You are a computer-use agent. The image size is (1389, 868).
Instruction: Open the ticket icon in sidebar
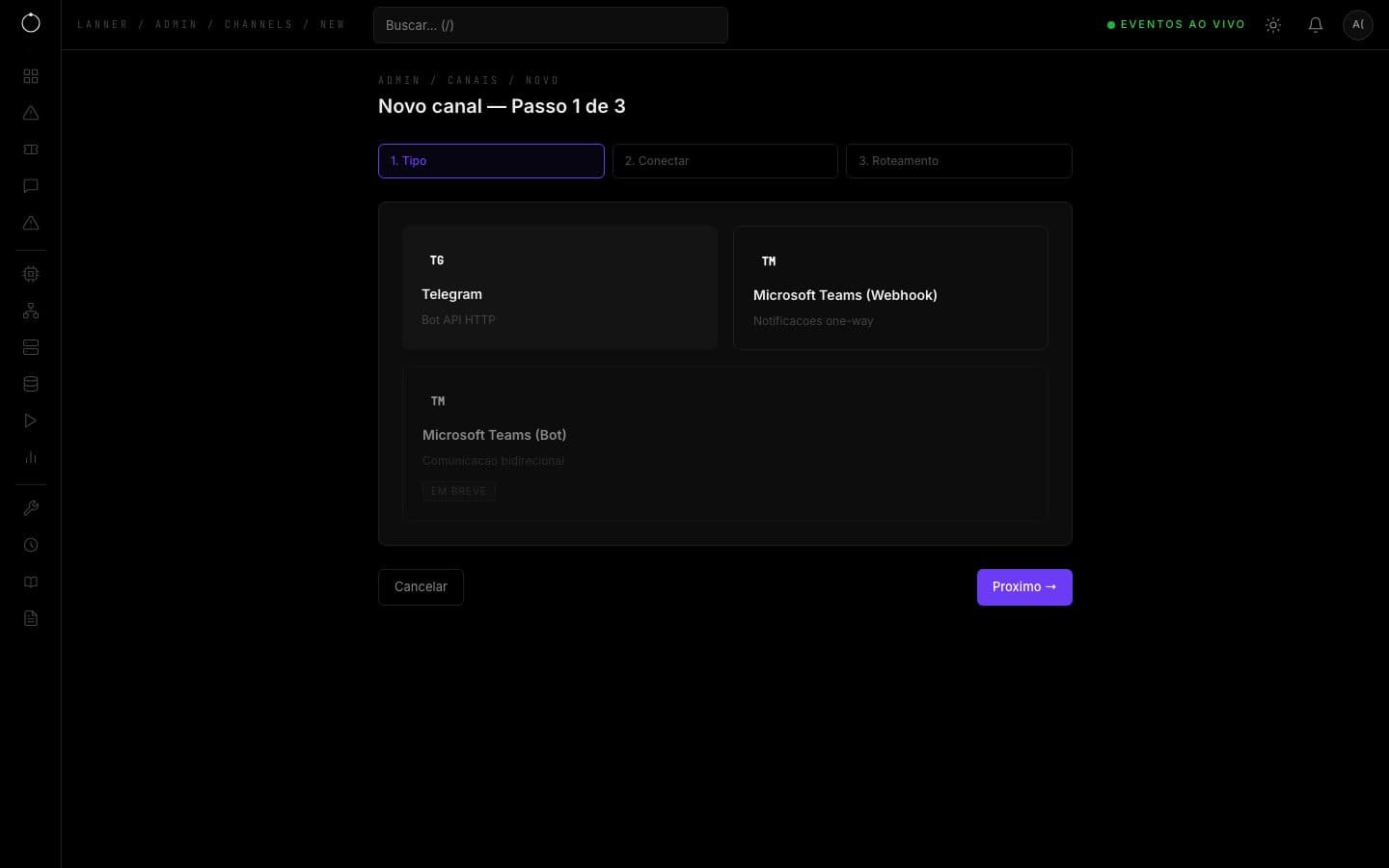coord(31,149)
